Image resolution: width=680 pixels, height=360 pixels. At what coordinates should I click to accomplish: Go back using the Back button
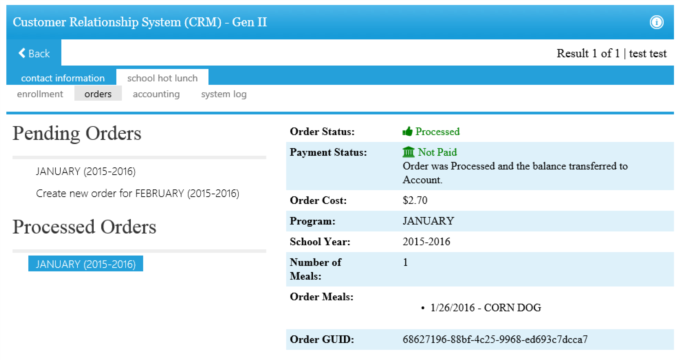coord(34,53)
